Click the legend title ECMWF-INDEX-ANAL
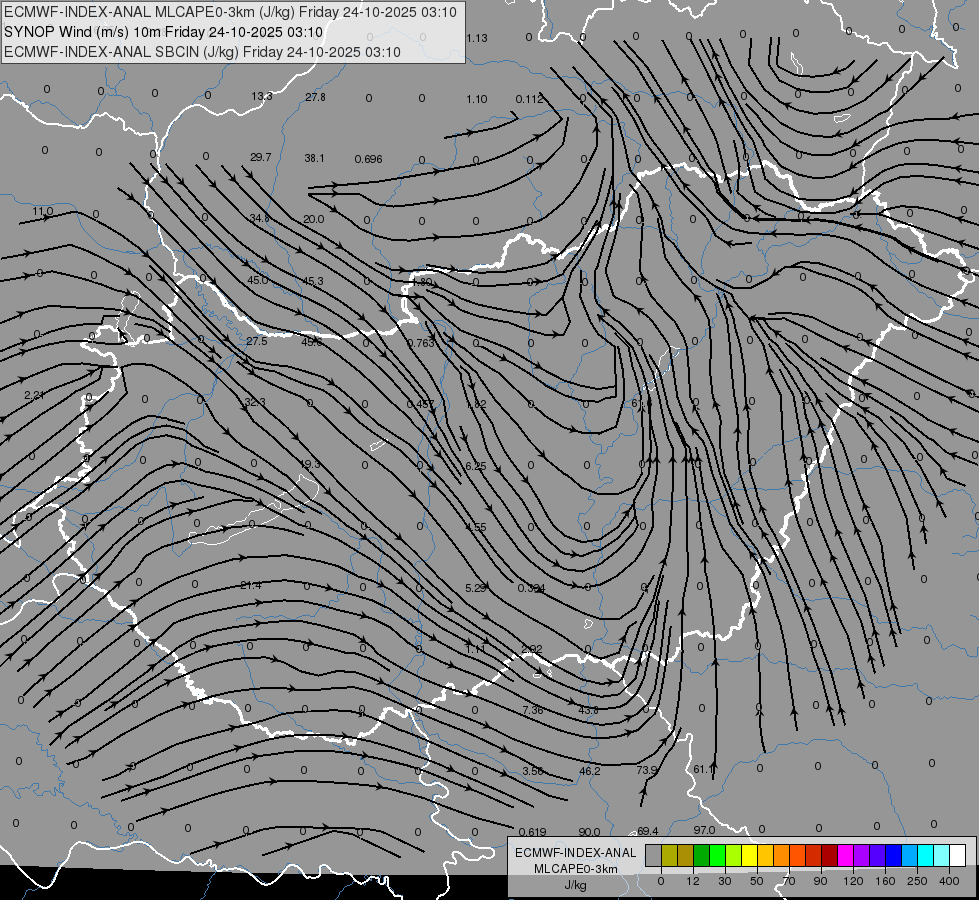 coord(576,853)
